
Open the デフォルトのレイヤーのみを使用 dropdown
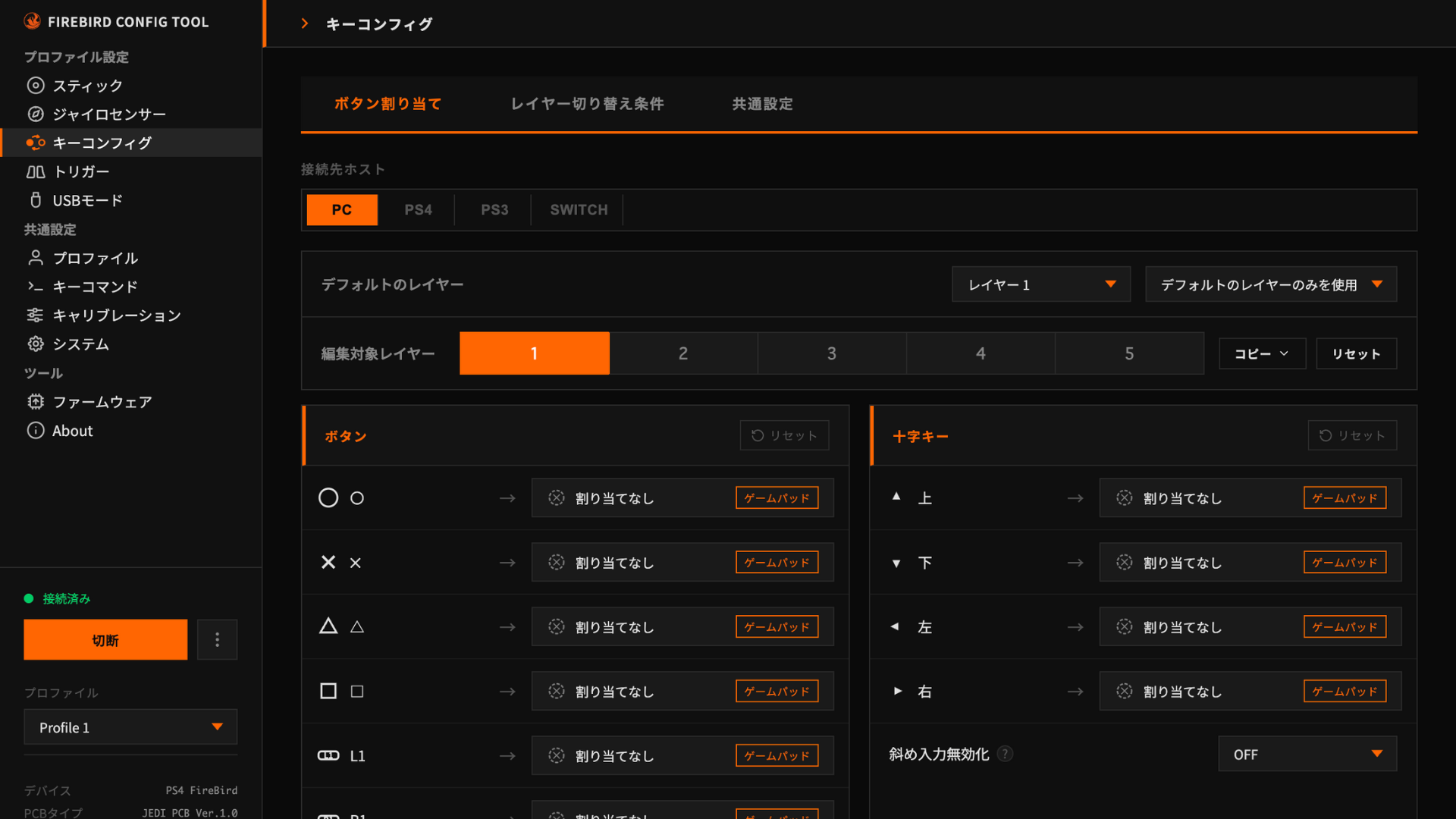(1271, 284)
